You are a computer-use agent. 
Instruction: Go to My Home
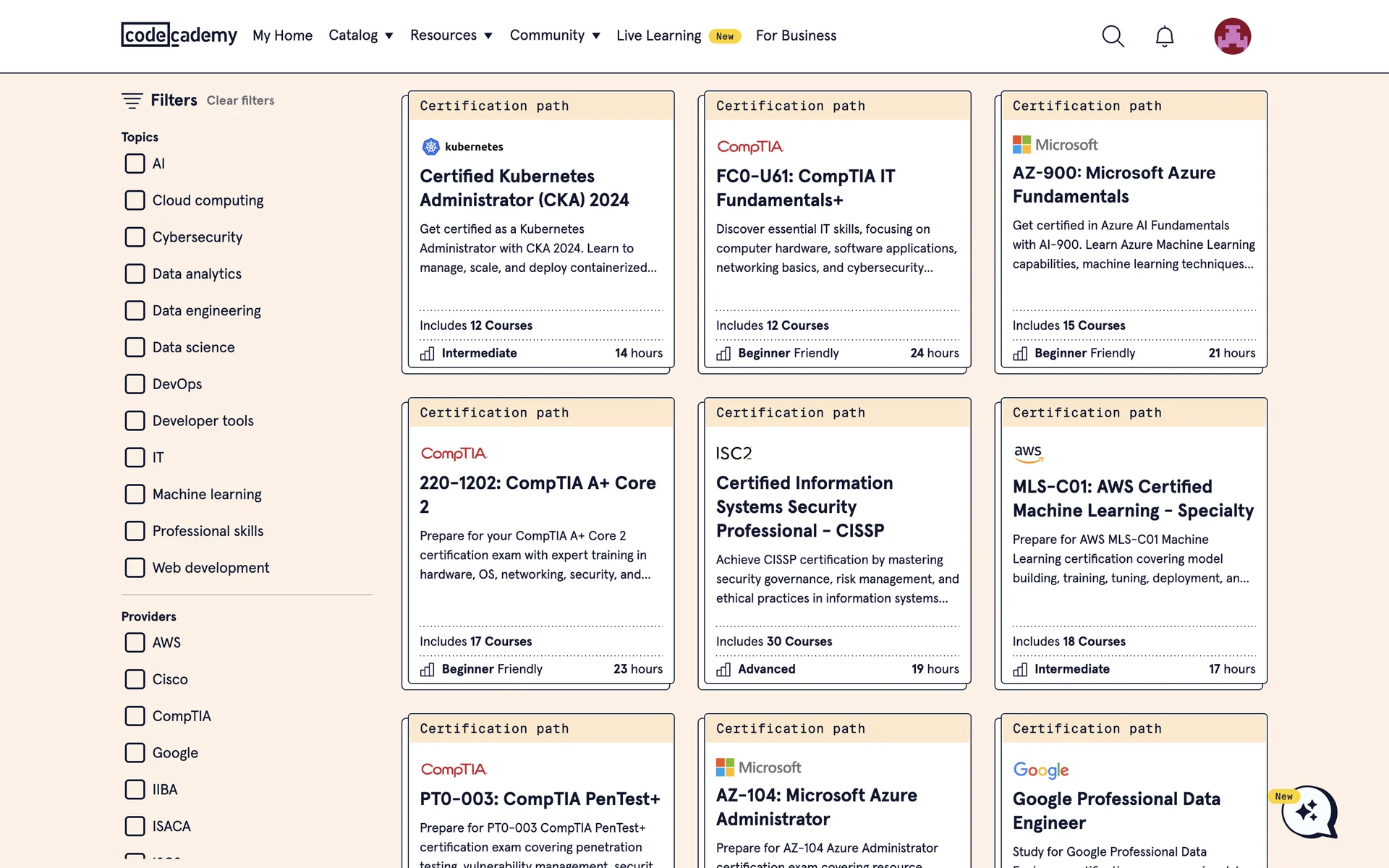(x=282, y=35)
